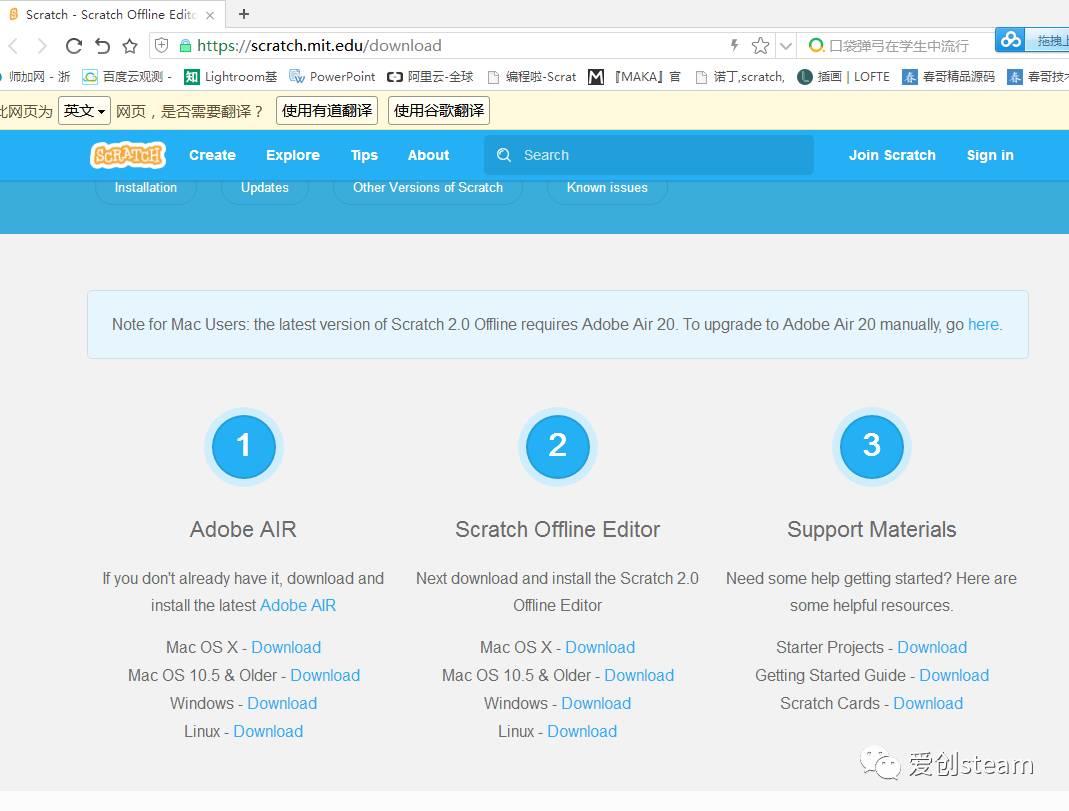
Task: Open the PowerPoint bookmark
Action: tap(332, 76)
